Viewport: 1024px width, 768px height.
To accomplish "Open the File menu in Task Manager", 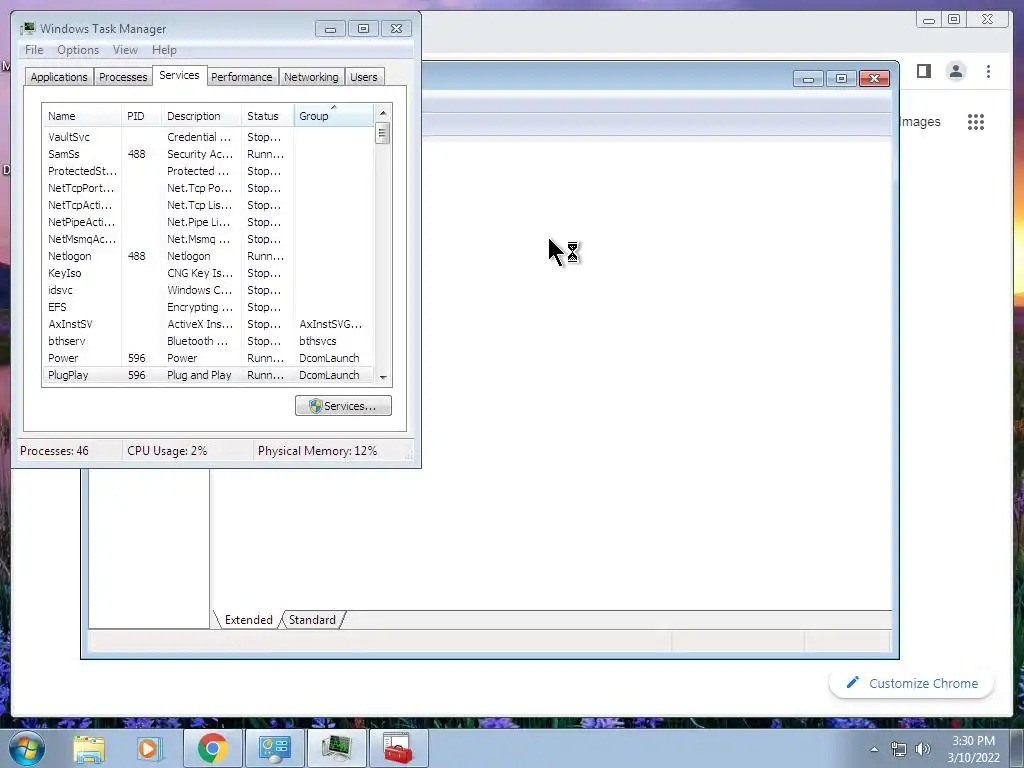I will tap(34, 50).
